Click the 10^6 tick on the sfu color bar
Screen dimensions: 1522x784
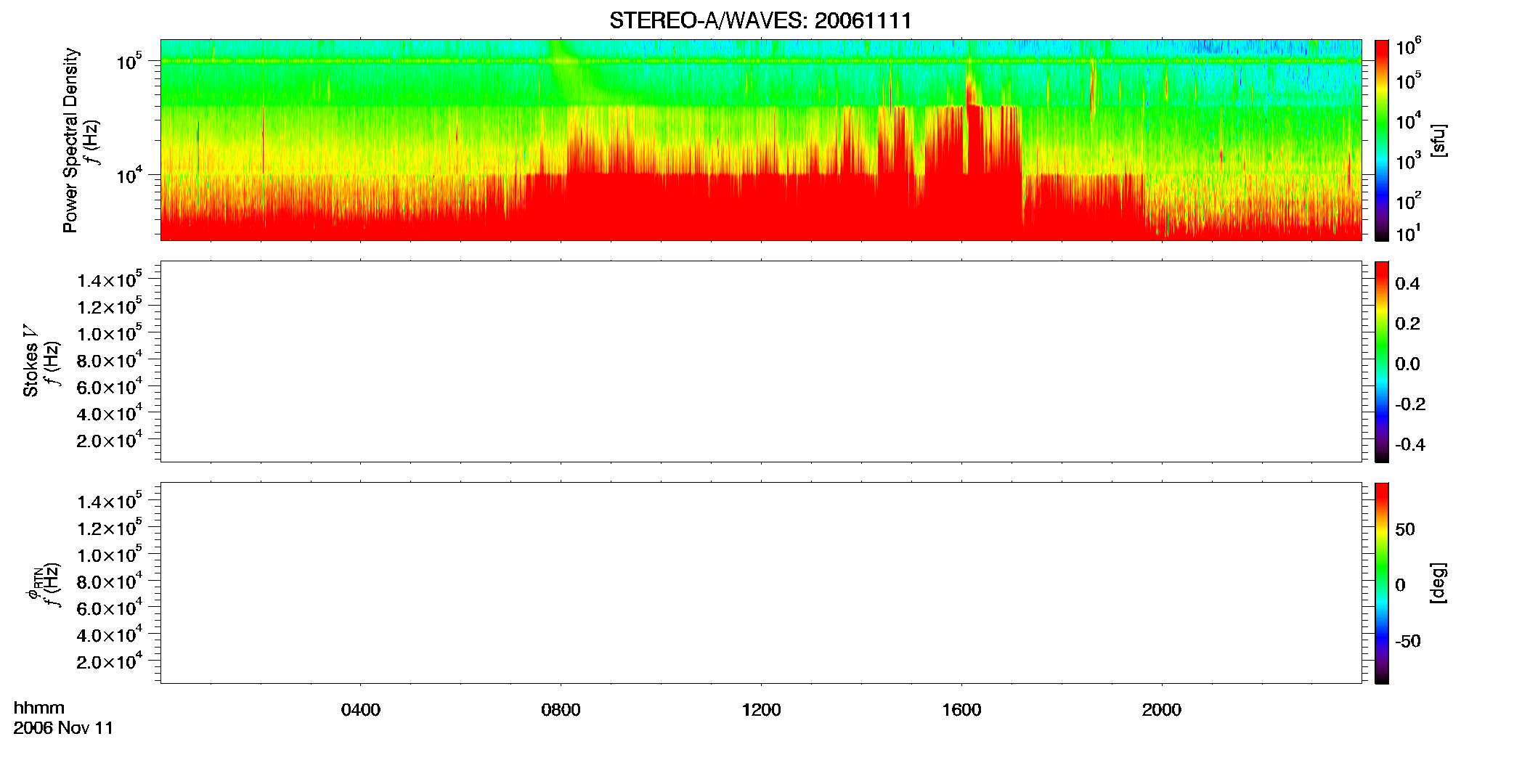tap(1409, 47)
